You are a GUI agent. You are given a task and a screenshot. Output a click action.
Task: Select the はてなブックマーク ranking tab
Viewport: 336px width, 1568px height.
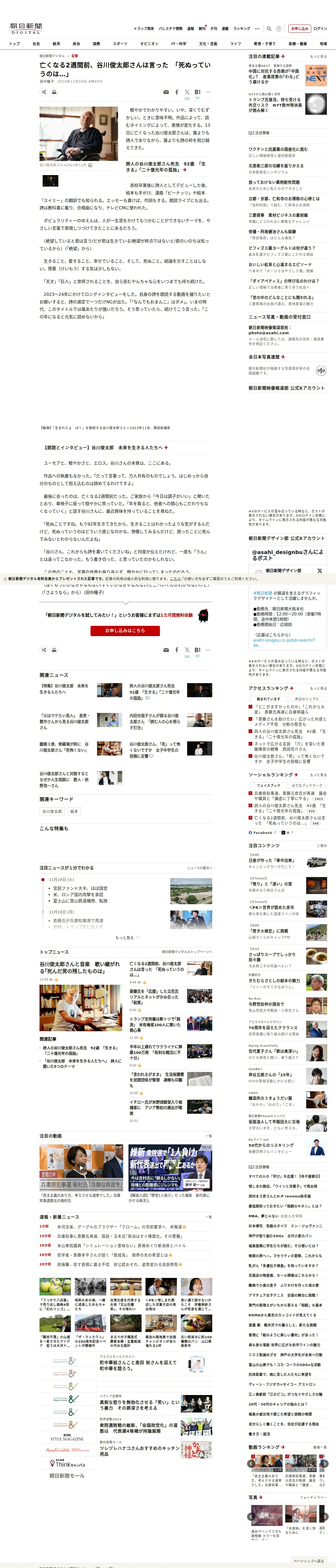[x=307, y=785]
